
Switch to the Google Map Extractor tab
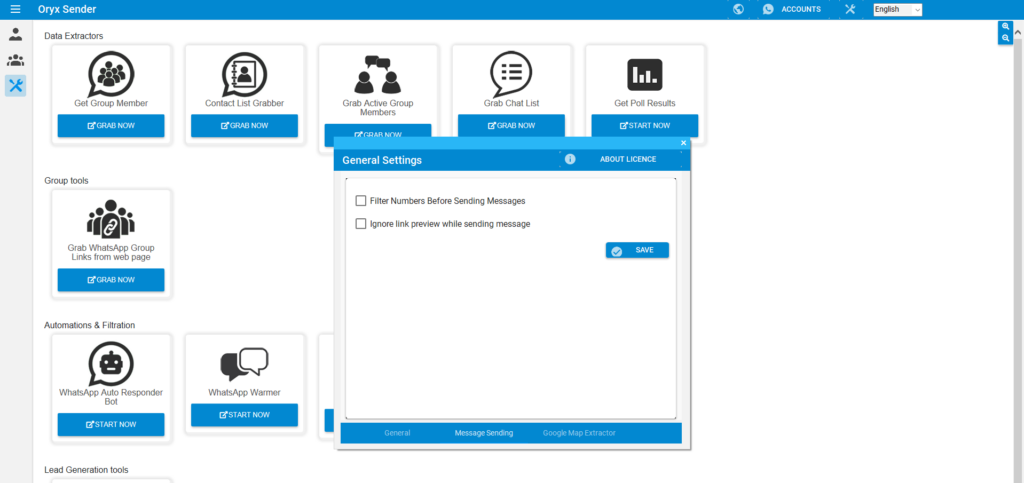click(579, 433)
